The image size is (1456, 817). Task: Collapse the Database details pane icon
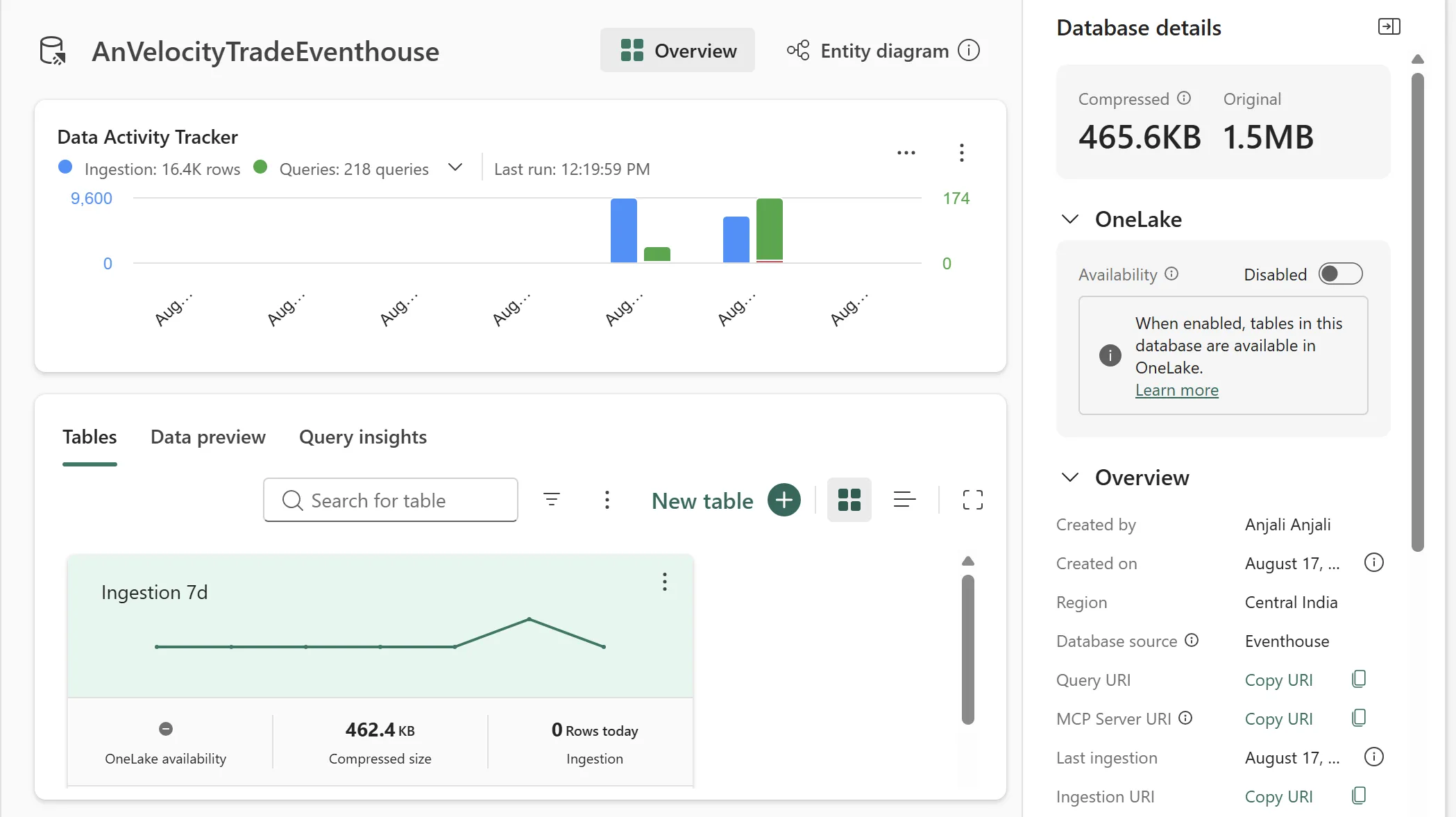(x=1389, y=27)
